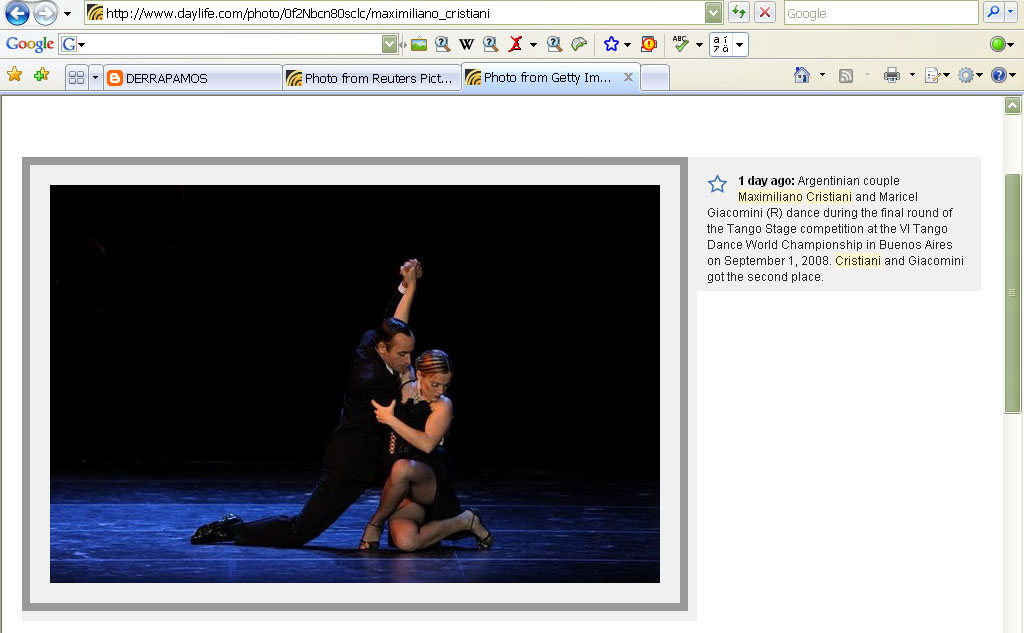Viewport: 1024px width, 633px height.
Task: Open the Page menu icon
Action: 933,76
